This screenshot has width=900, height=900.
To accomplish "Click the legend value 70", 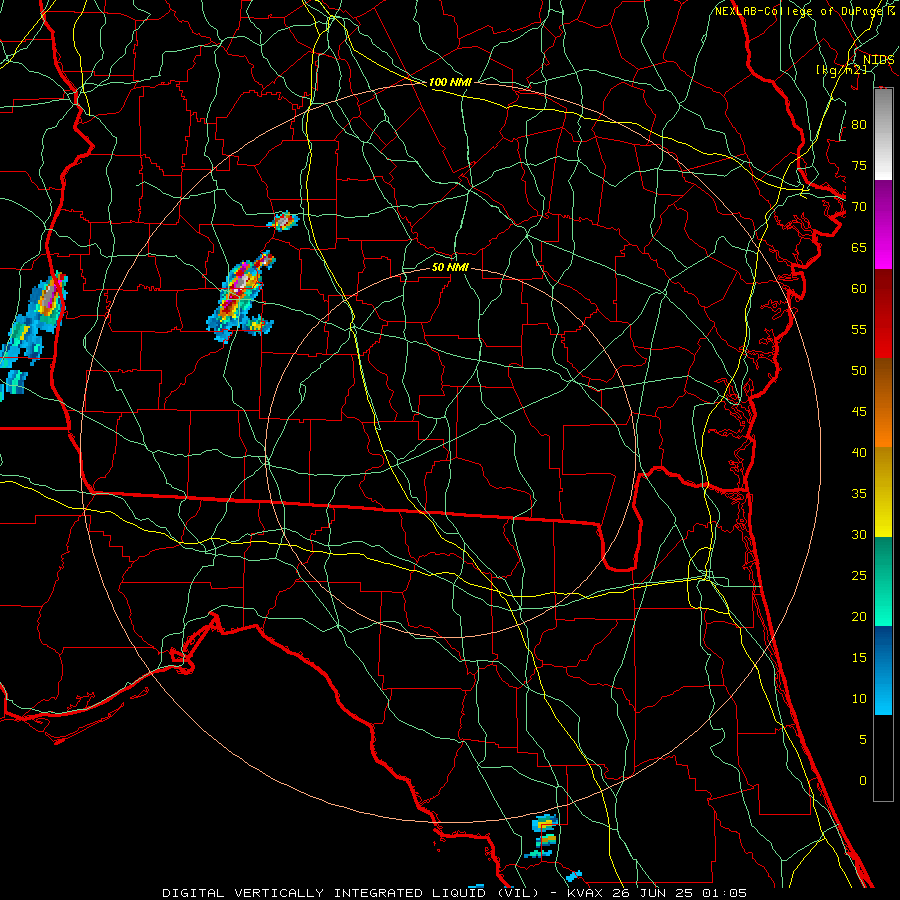I will point(859,207).
